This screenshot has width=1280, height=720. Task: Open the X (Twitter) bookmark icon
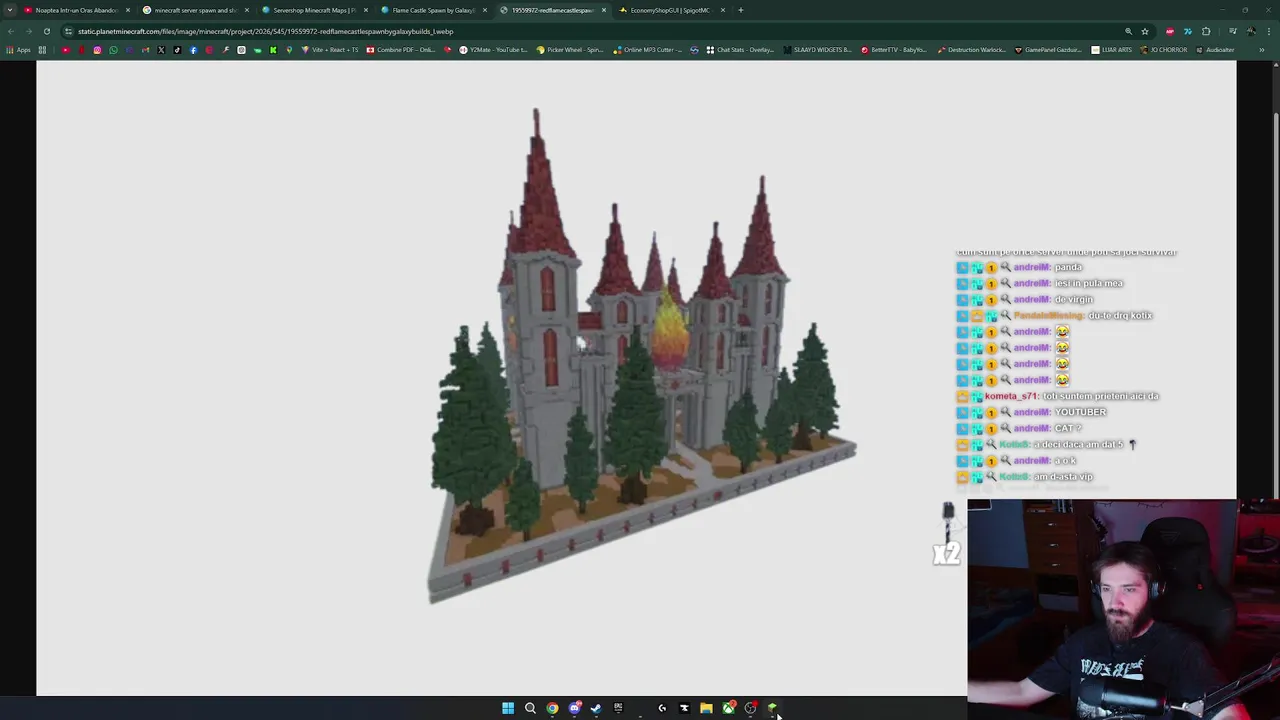click(161, 50)
